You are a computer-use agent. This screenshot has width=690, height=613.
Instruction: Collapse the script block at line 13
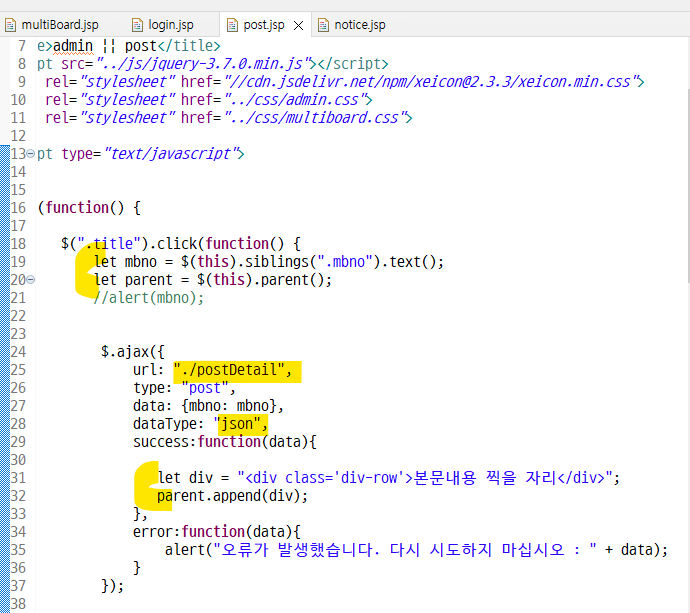[30, 154]
